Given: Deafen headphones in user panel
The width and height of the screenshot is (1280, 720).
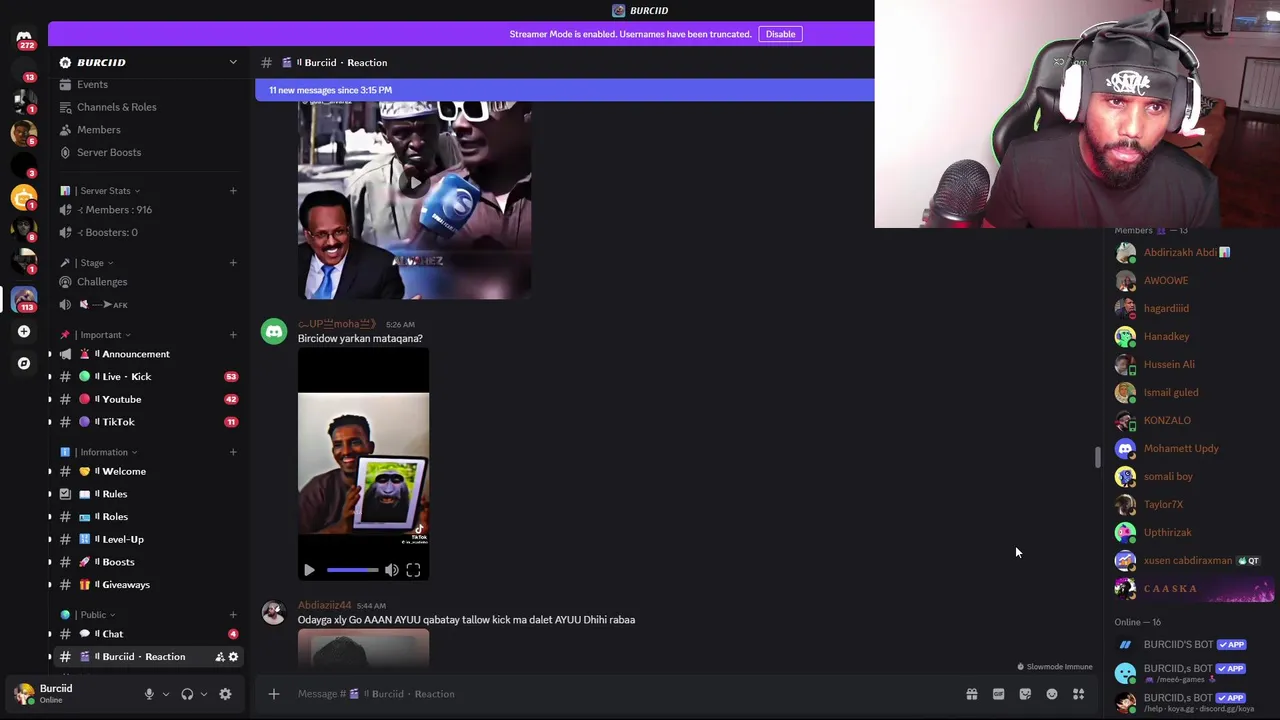Looking at the screenshot, I should click(x=187, y=694).
